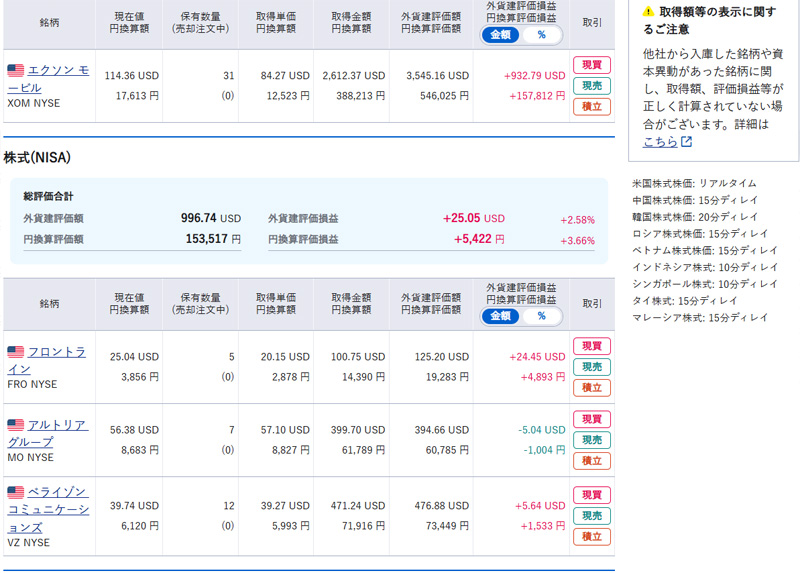
Task: Switch top table toggle to percent display
Action: [542, 35]
